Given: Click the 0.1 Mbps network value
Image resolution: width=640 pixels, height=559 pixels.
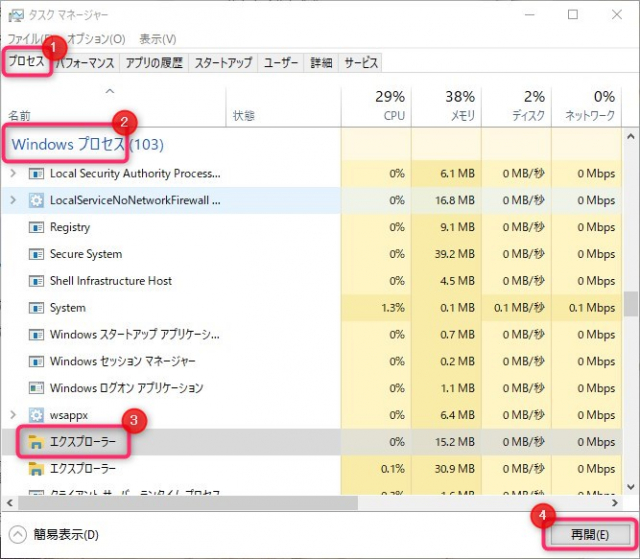Looking at the screenshot, I should (592, 308).
